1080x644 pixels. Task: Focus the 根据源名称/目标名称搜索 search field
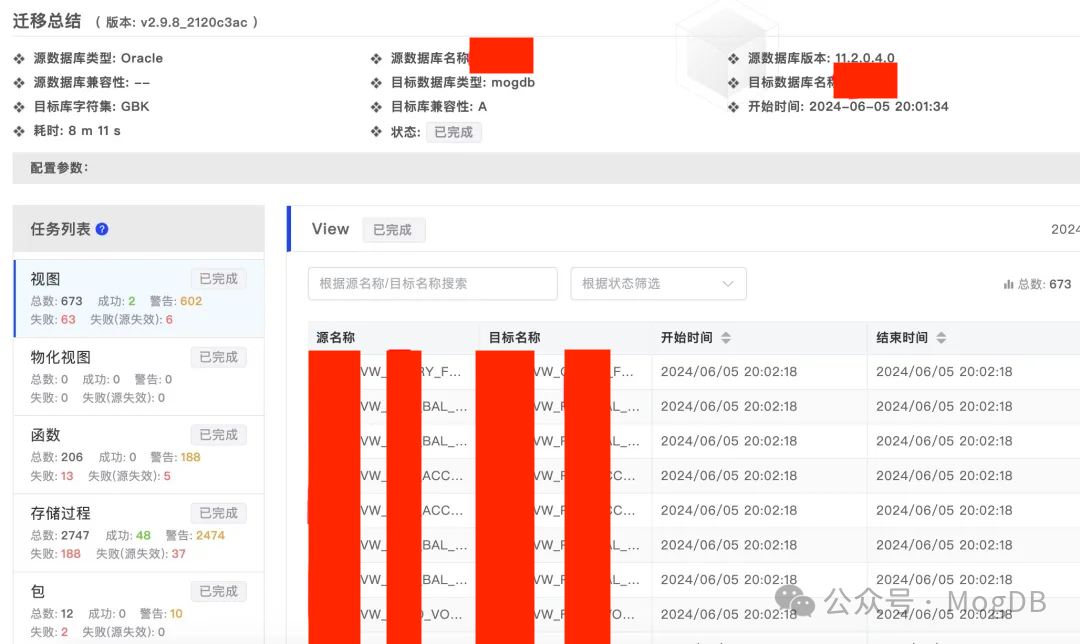click(432, 284)
